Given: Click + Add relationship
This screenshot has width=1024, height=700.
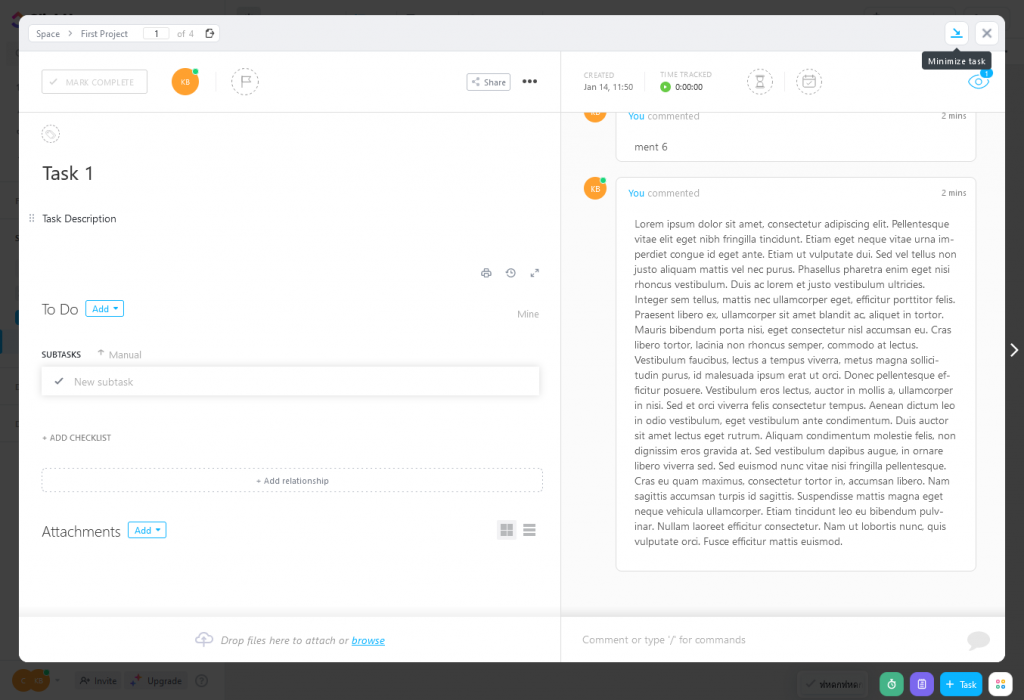Looking at the screenshot, I should 292,481.
